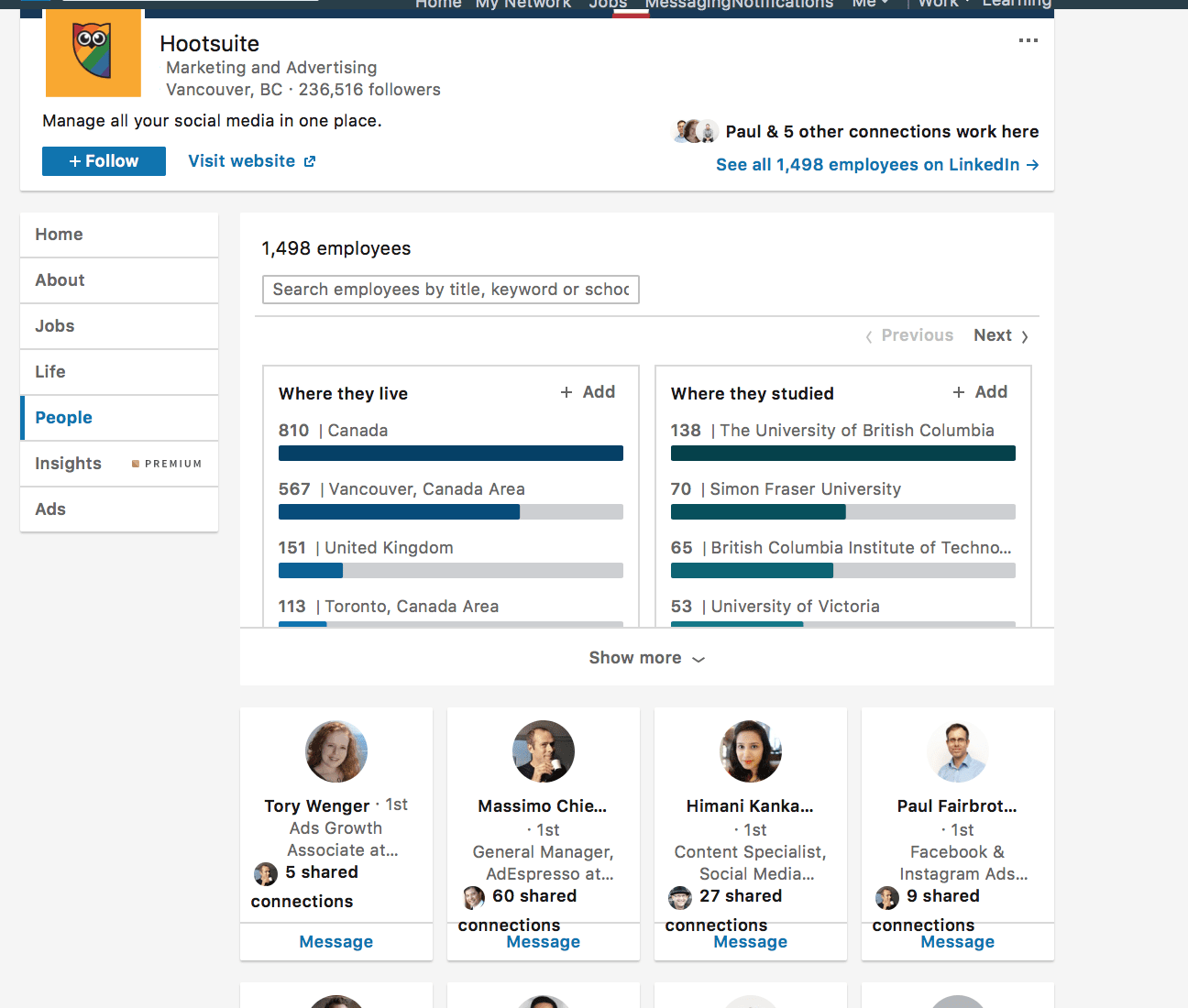Click 60 shared connections on Massimo's card
This screenshot has height=1008, width=1188.
point(517,911)
